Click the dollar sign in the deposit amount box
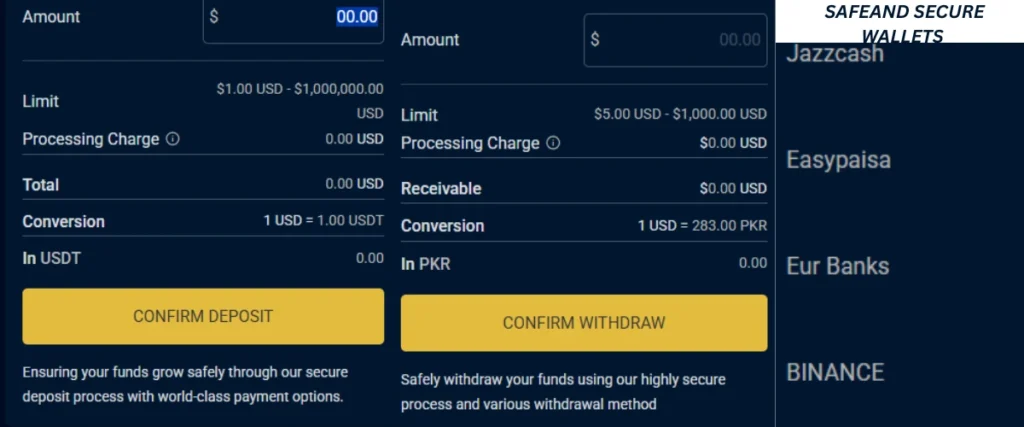1024x427 pixels. coord(214,16)
